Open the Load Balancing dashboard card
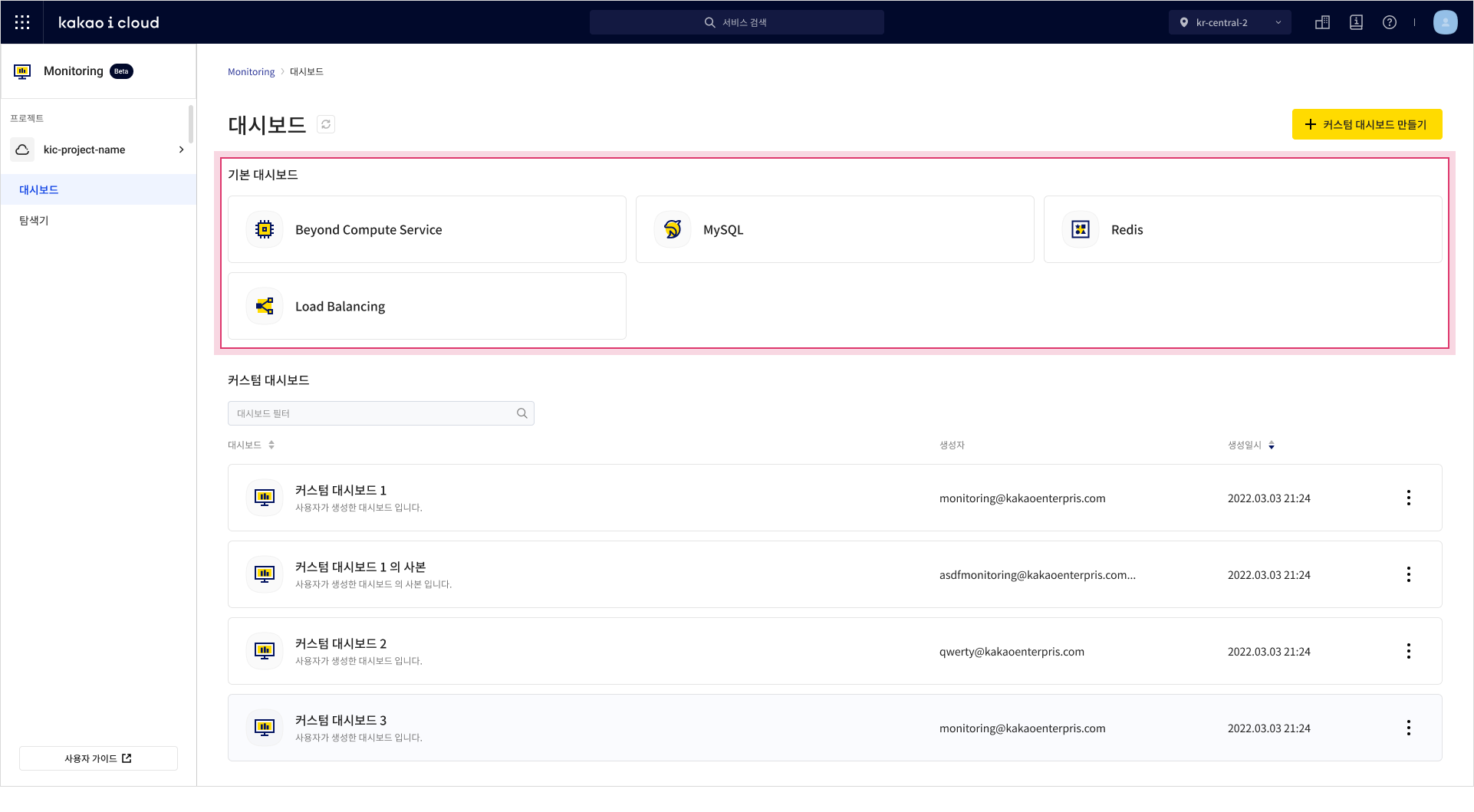 click(x=427, y=306)
